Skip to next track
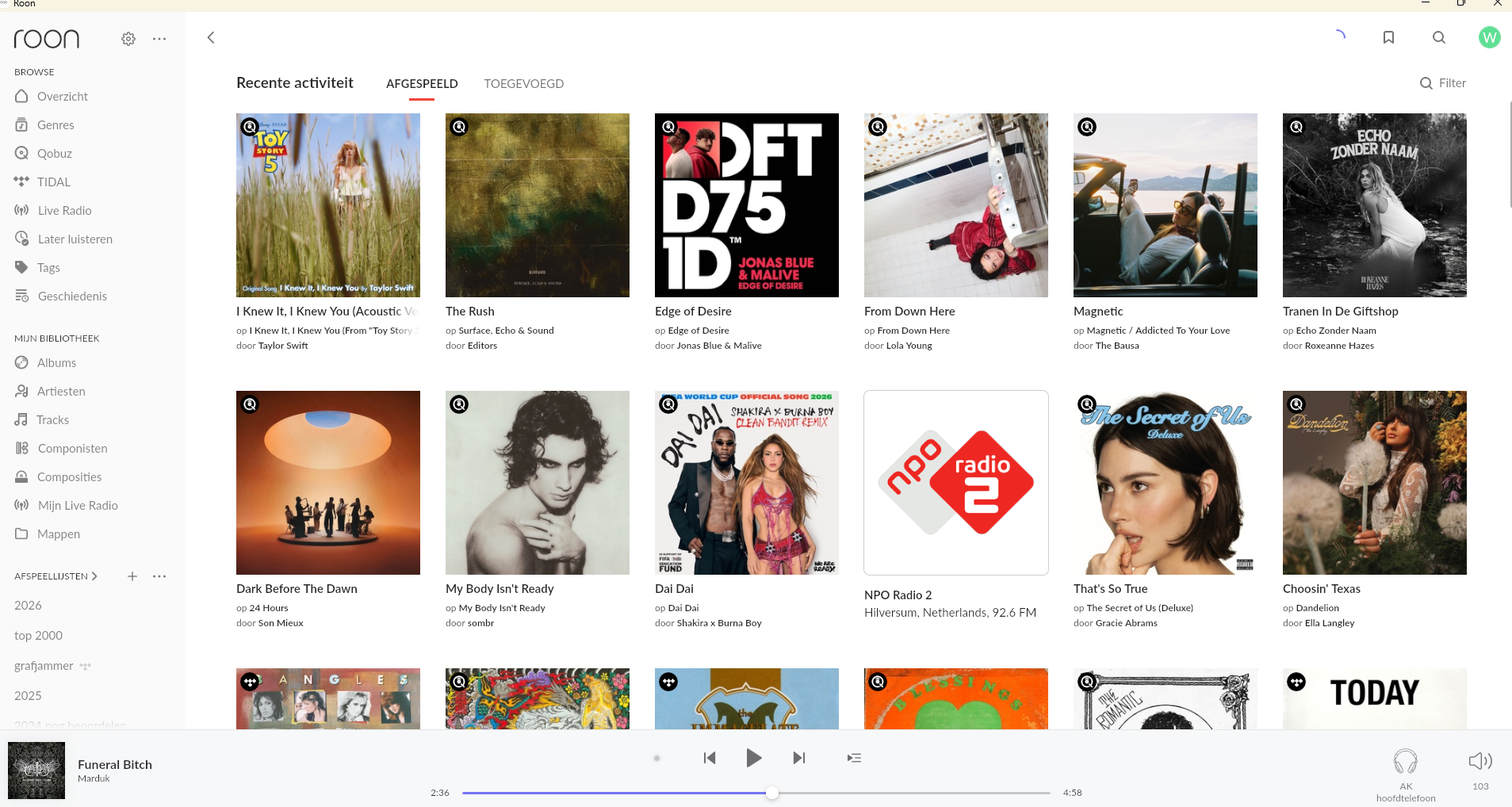The image size is (1512, 807). click(799, 758)
